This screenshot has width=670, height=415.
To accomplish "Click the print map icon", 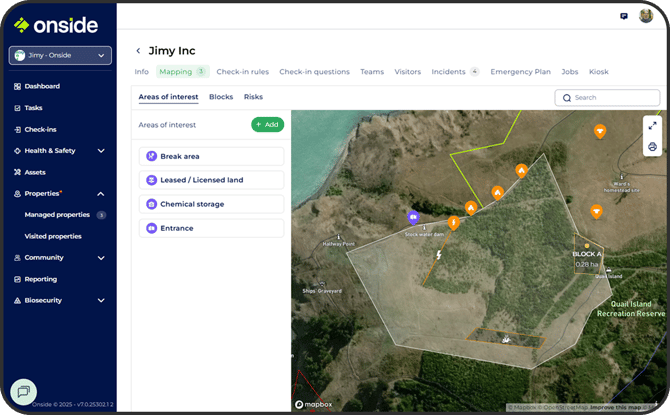I will pos(652,147).
